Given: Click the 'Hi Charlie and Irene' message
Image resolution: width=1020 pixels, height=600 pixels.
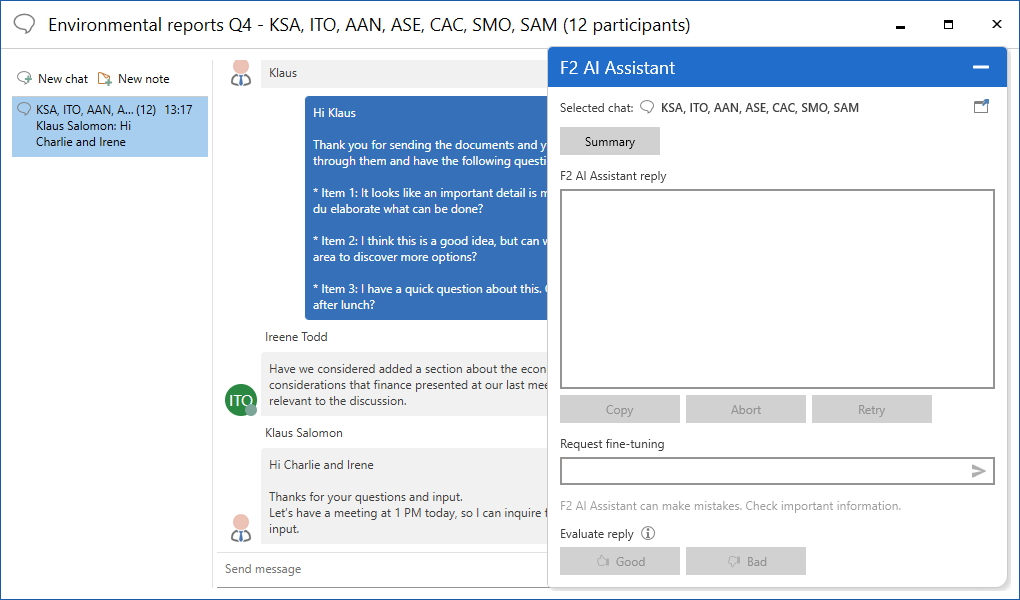Looking at the screenshot, I should [x=405, y=497].
